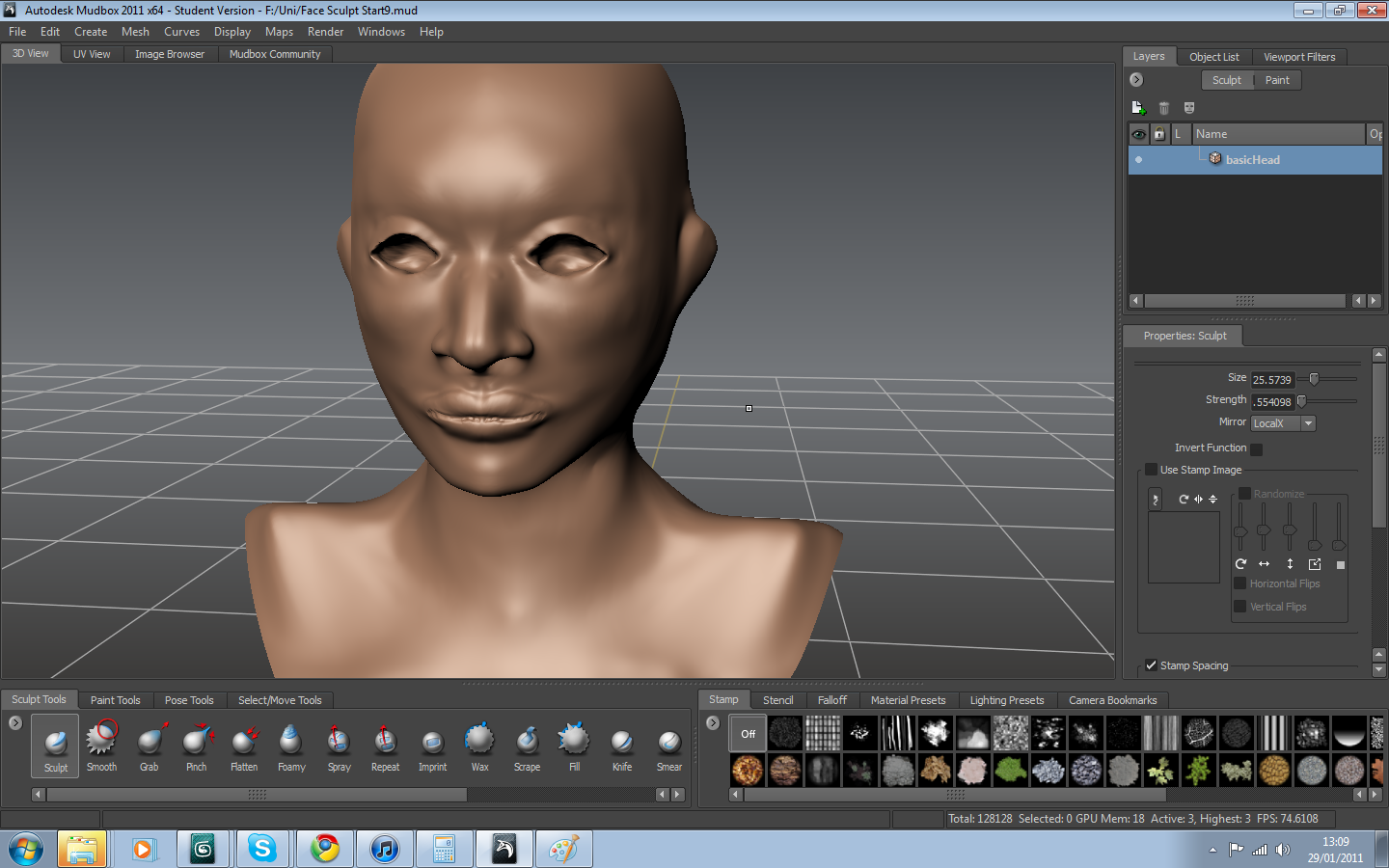
Task: Create a new sculpt layer
Action: click(1138, 107)
